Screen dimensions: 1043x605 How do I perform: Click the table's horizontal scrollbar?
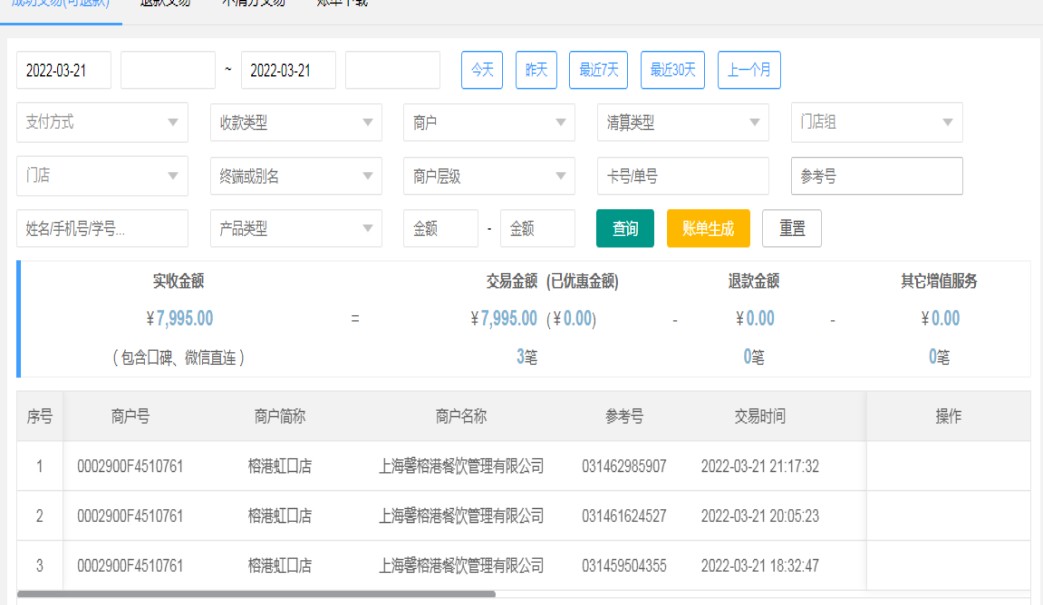(256, 594)
